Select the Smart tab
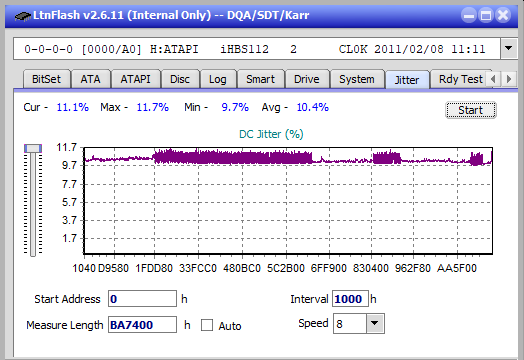 (260, 79)
